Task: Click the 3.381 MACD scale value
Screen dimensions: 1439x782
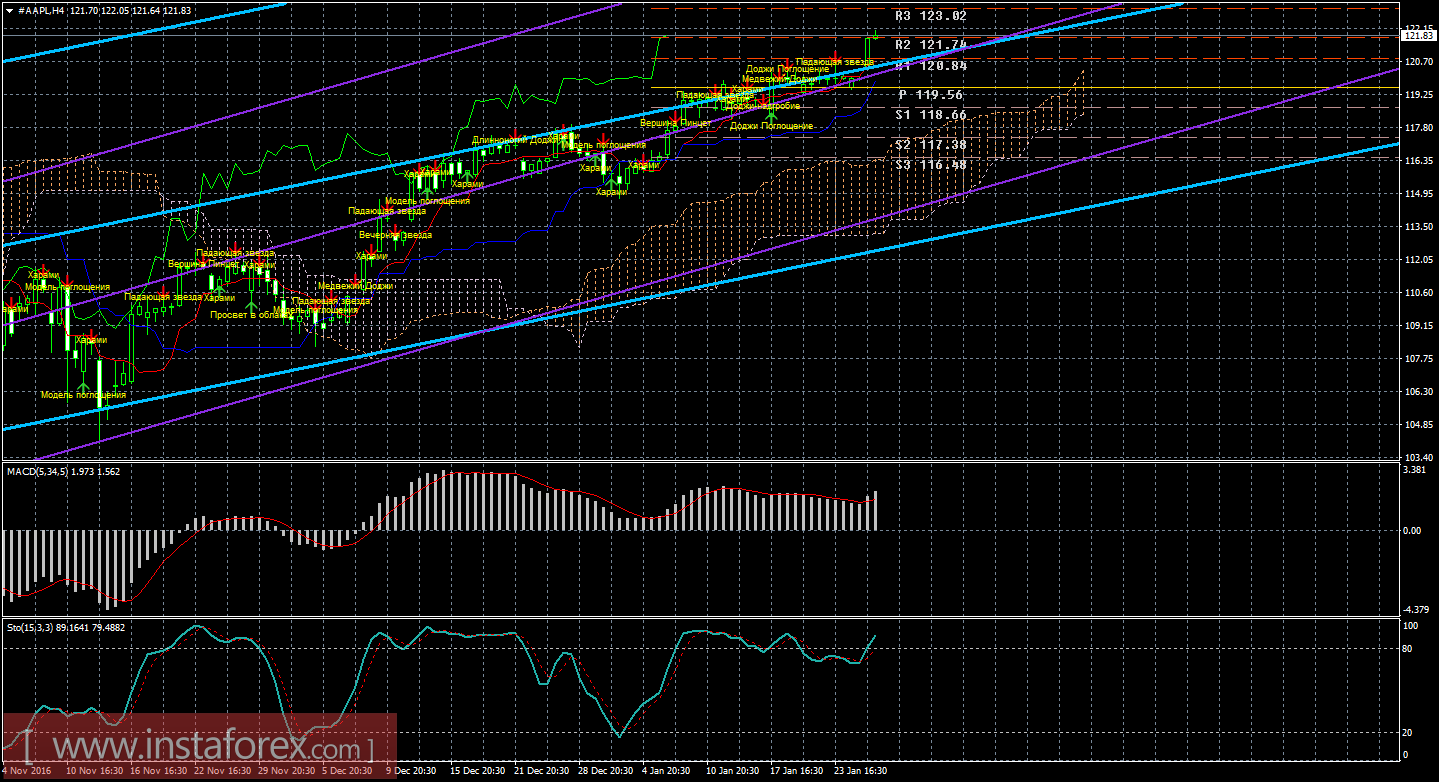Action: tap(1413, 469)
